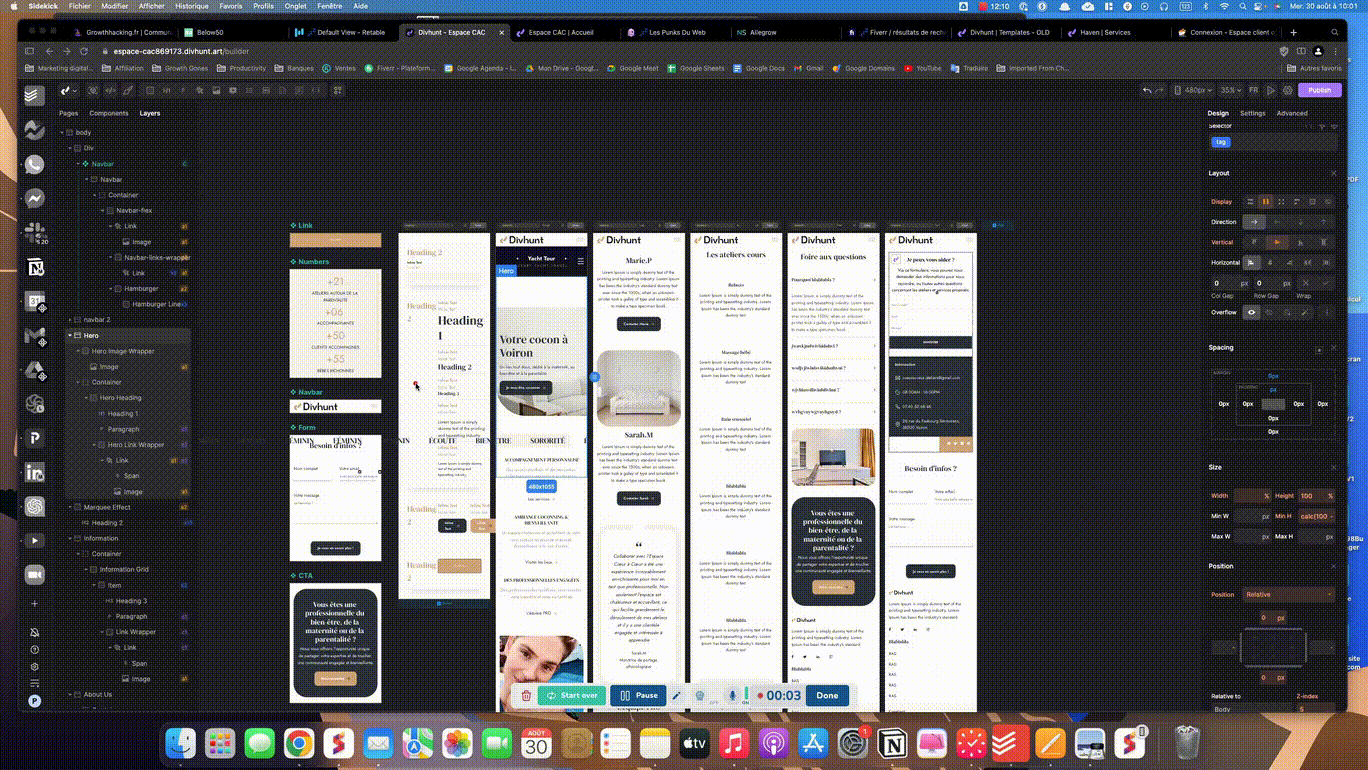The width and height of the screenshot is (1368, 770).
Task: Open Zoom app in Sidekick sidebar
Action: 35,574
